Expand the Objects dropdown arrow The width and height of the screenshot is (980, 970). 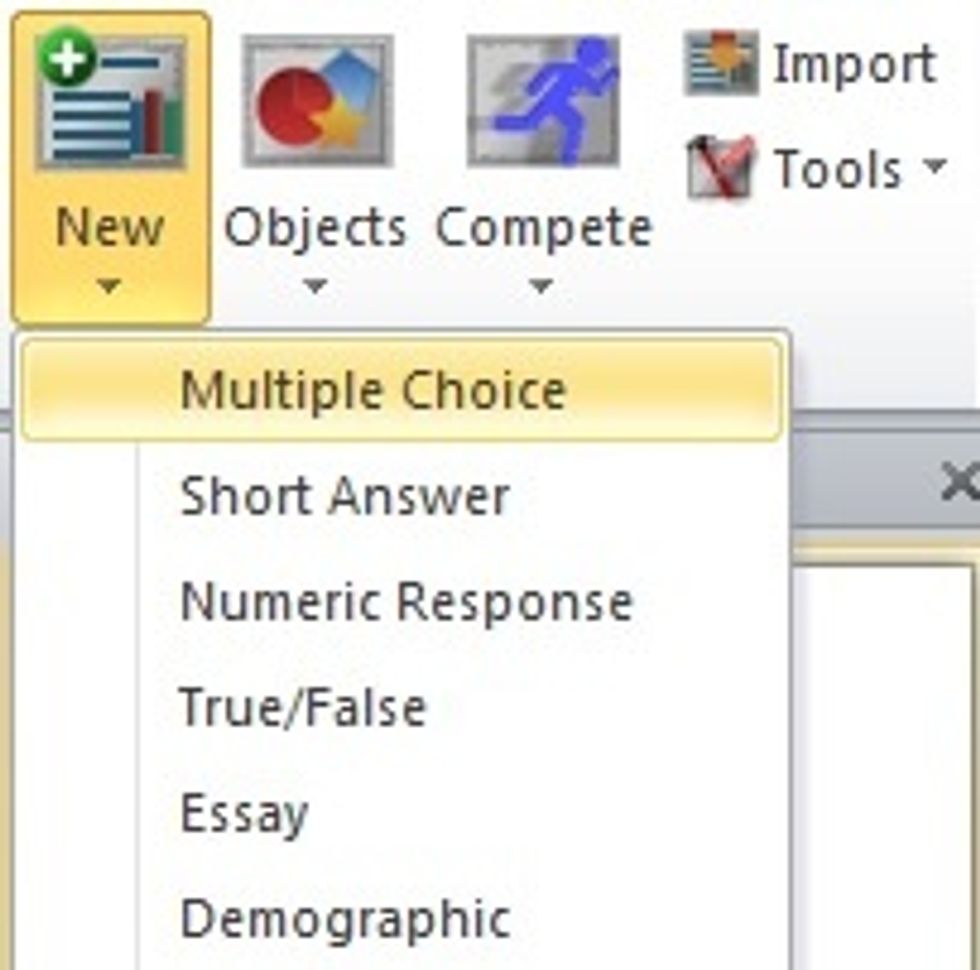coord(315,285)
